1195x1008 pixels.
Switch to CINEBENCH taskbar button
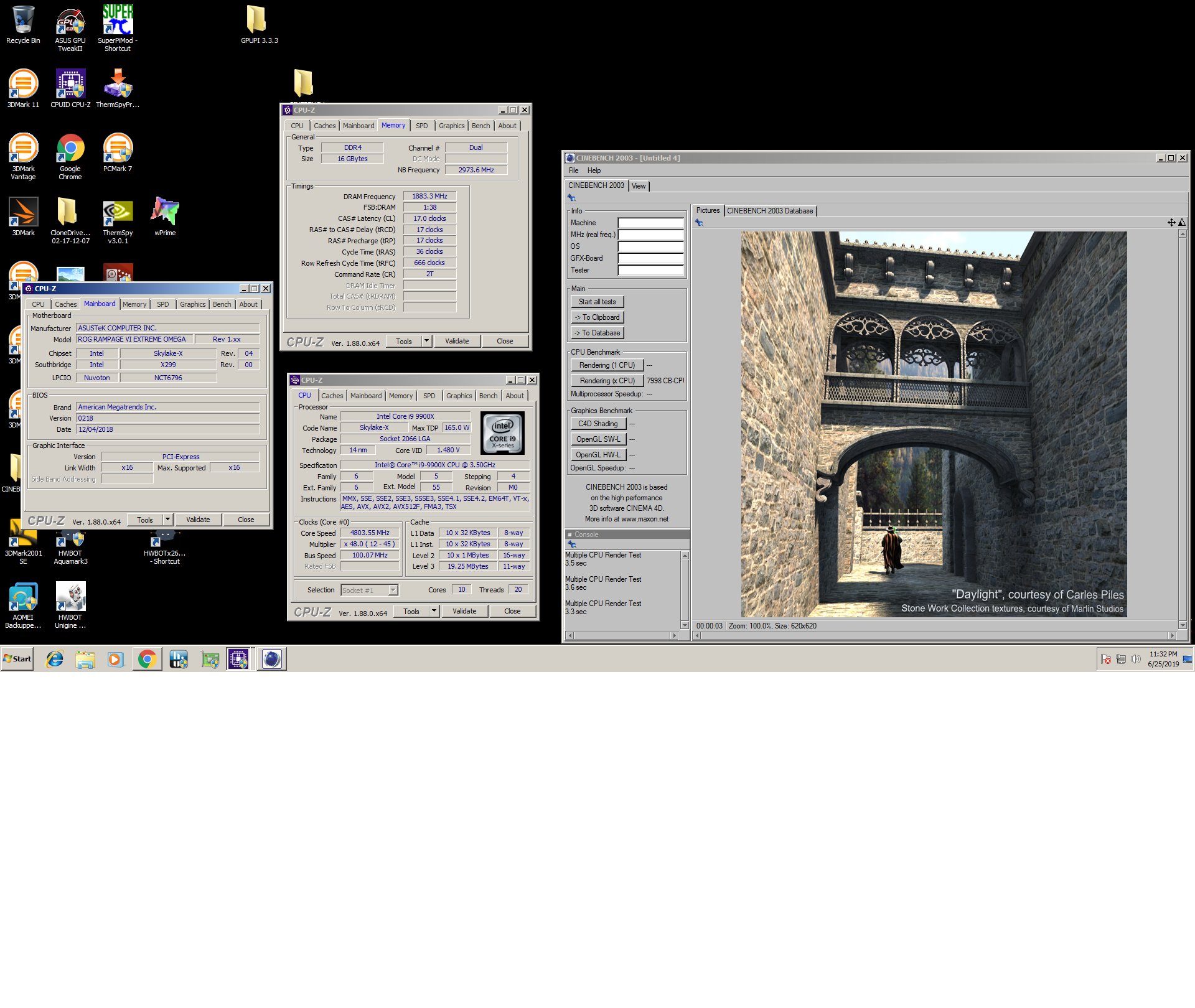pos(272,659)
